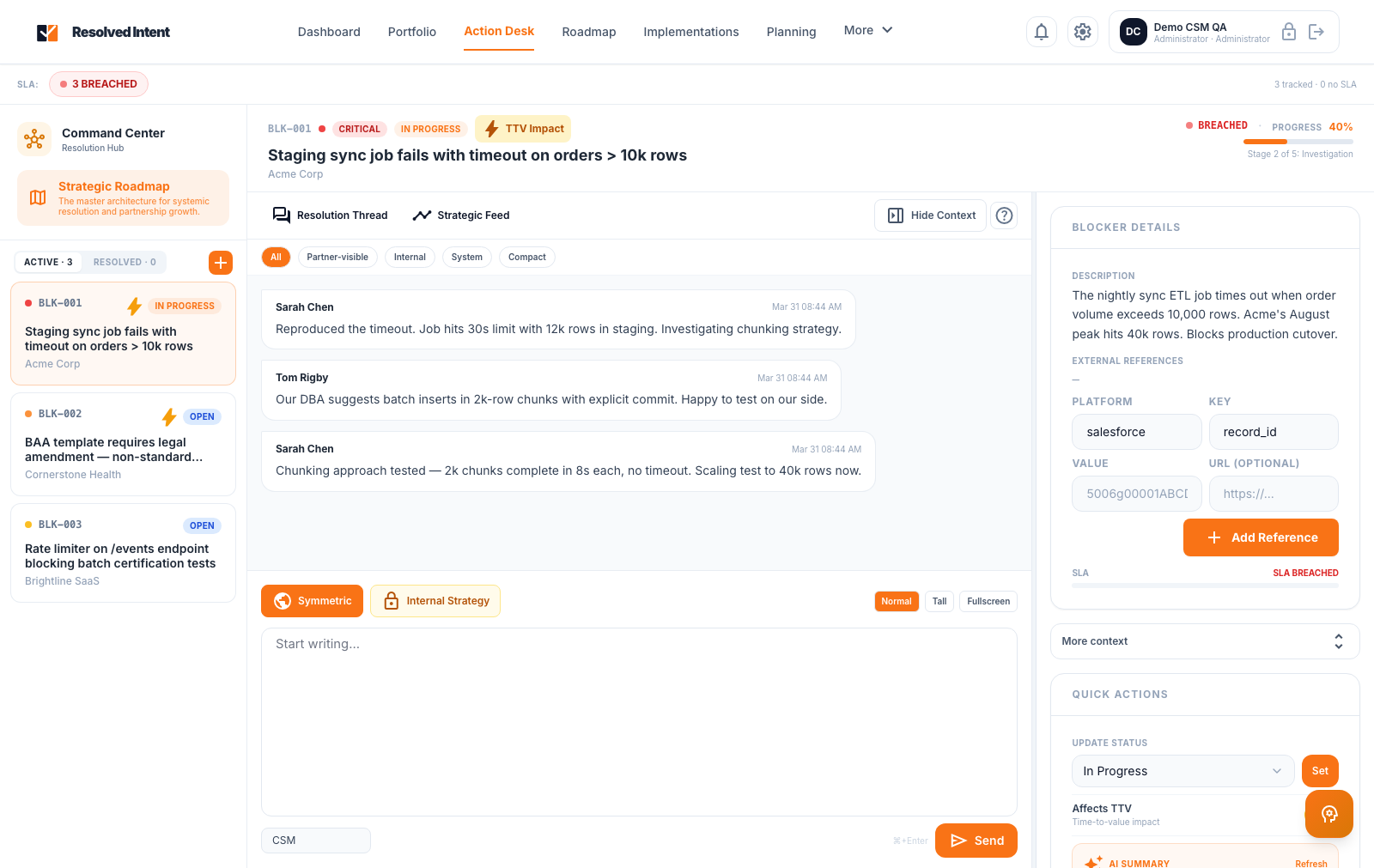Click the Strategic Roadmap book icon
This screenshot has width=1374, height=868.
[37, 197]
